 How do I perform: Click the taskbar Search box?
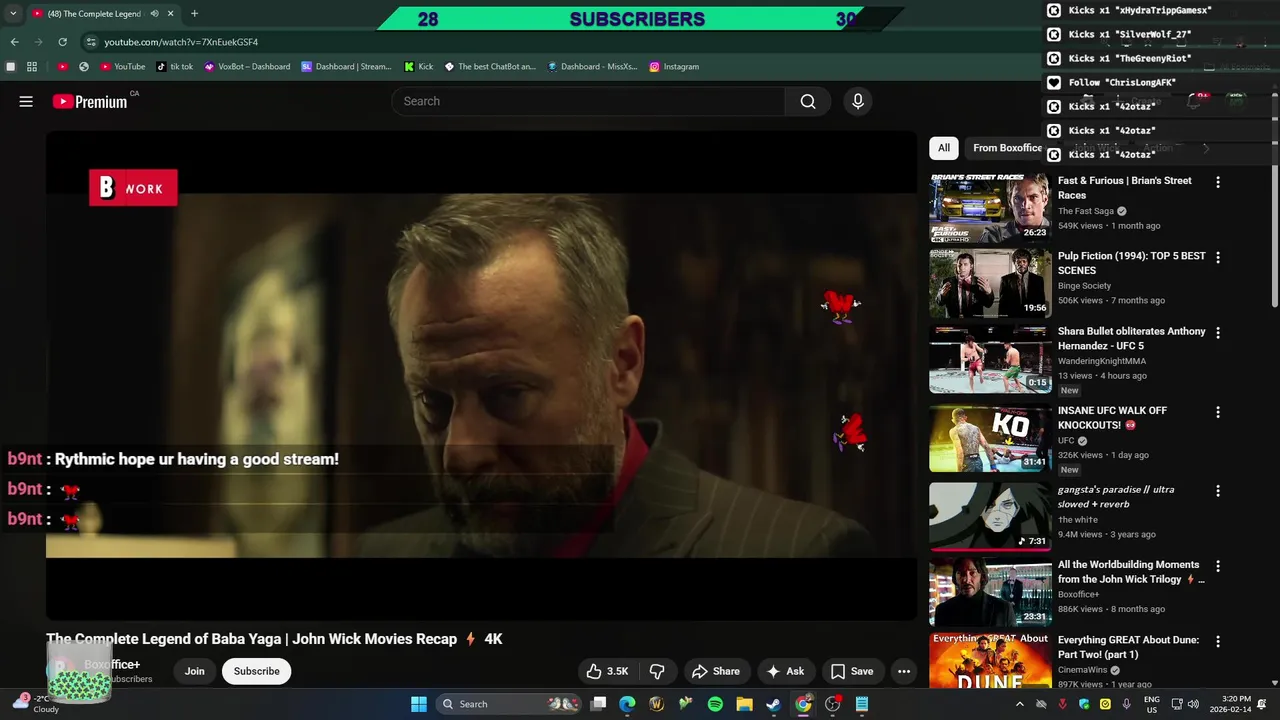510,704
